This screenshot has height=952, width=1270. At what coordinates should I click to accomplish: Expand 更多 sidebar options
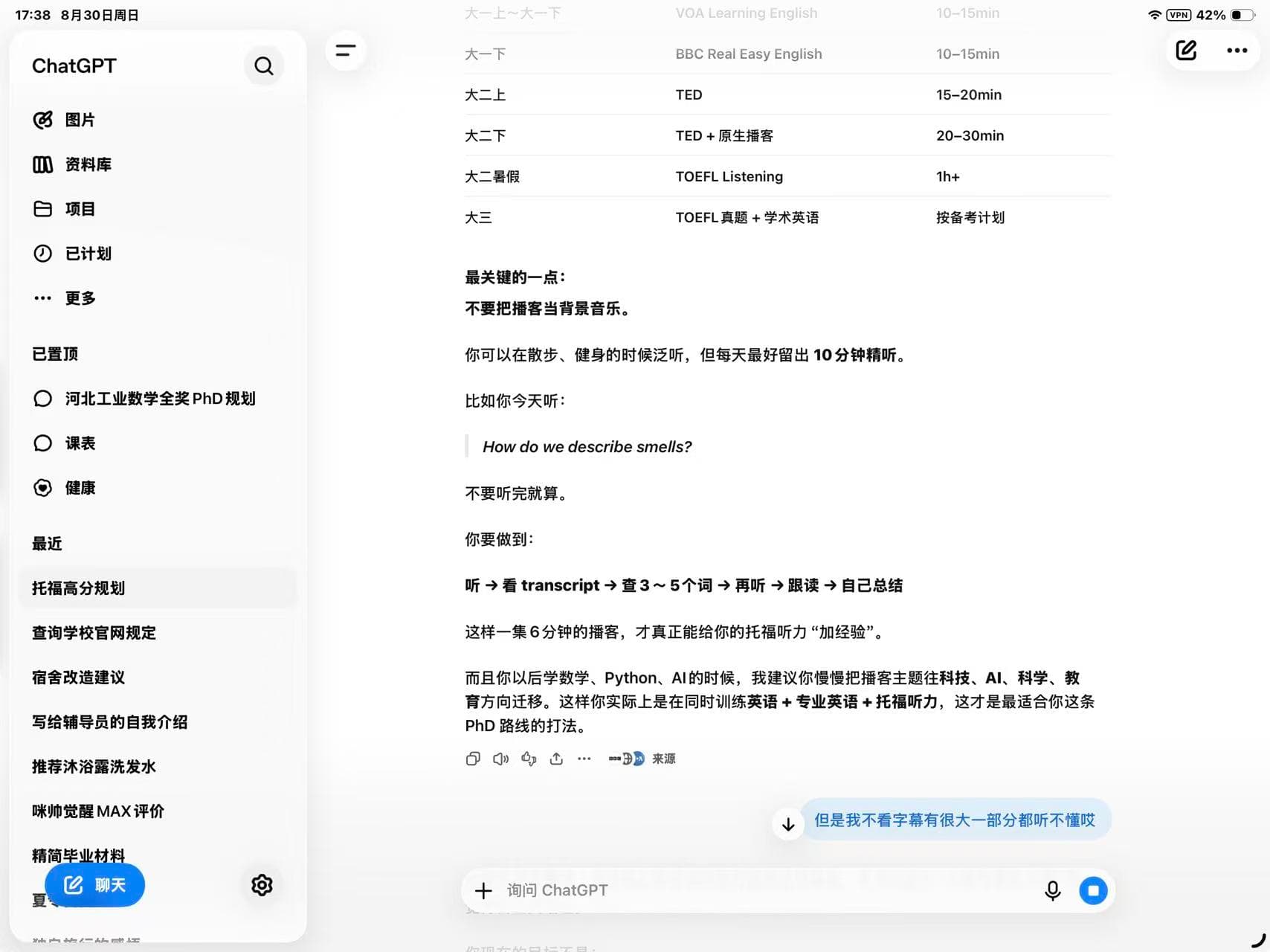pyautogui.click(x=64, y=298)
